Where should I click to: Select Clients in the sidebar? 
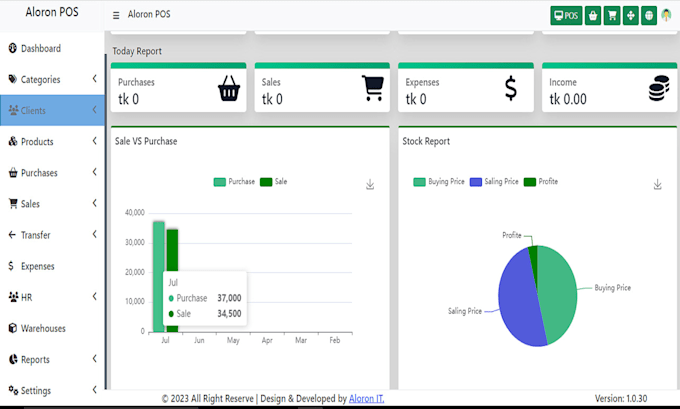coord(52,110)
